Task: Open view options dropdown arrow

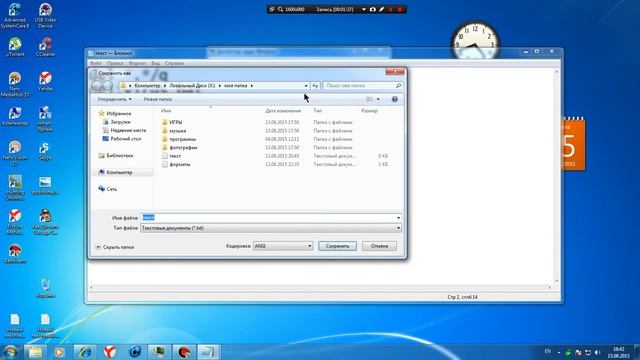Action: 378,99
